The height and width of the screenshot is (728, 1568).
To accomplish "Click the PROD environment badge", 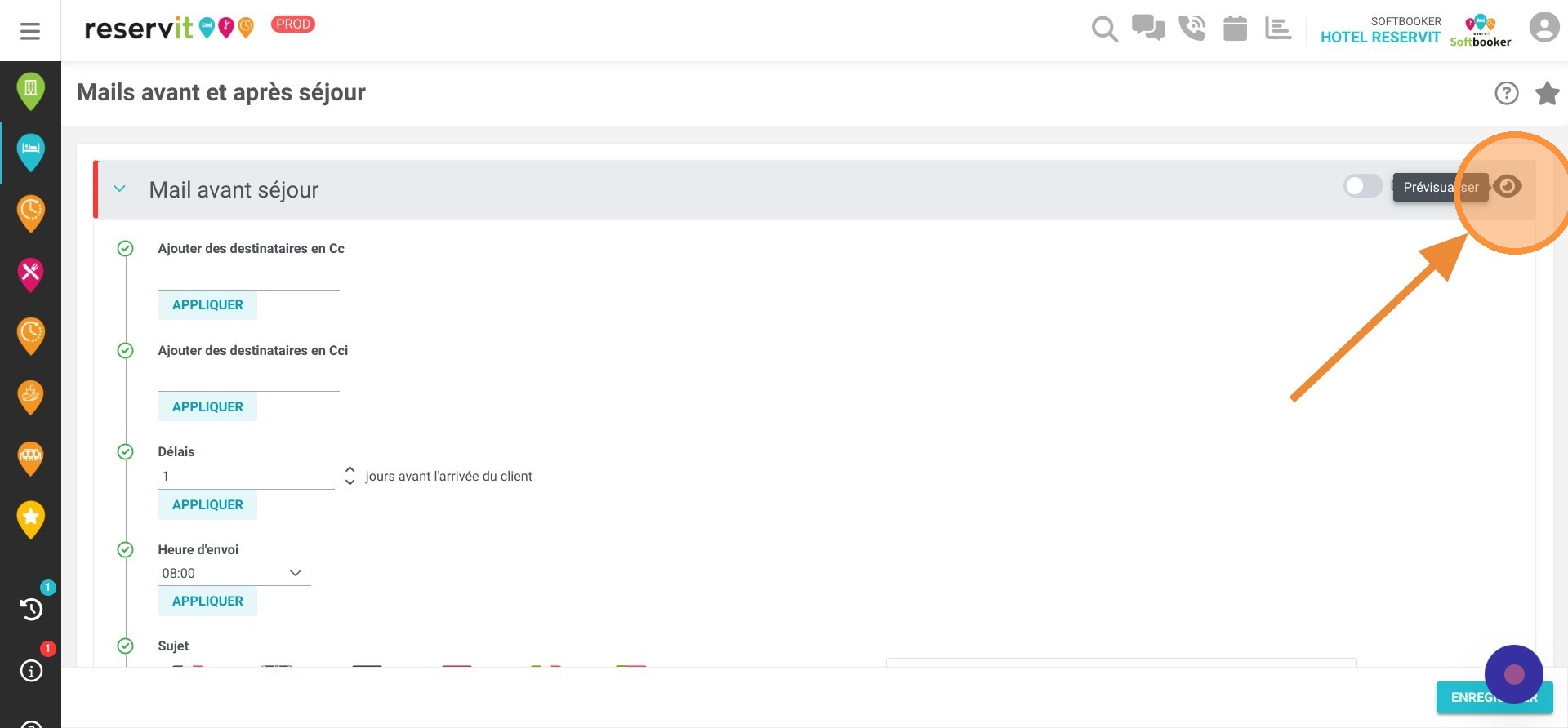I will 292,24.
